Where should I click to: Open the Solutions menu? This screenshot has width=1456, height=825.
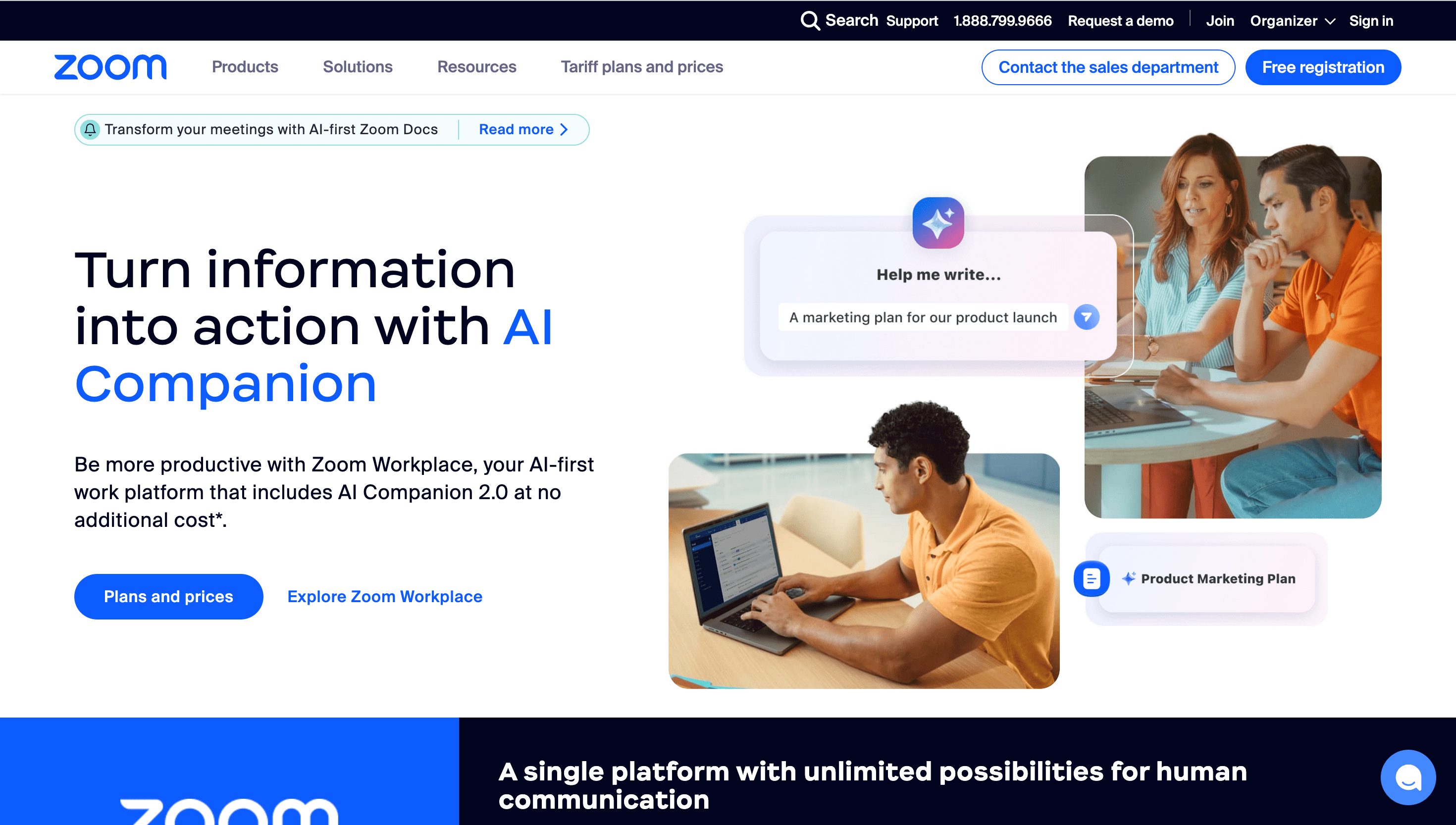[x=358, y=67]
